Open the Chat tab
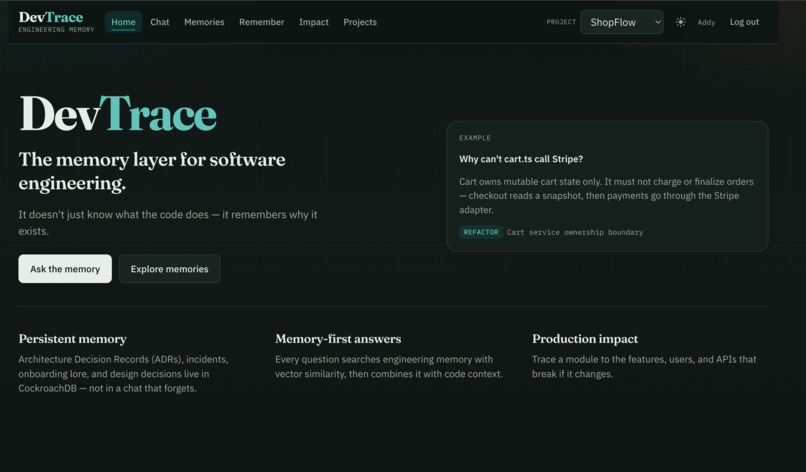 coord(159,22)
